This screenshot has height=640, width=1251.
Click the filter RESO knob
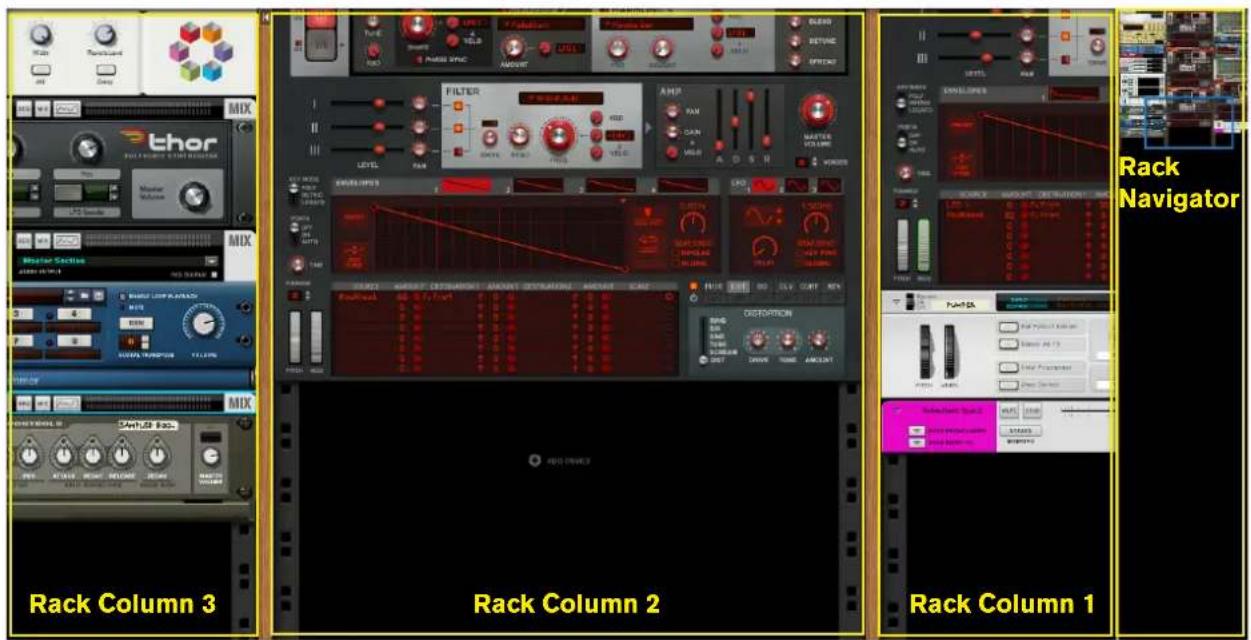point(520,138)
